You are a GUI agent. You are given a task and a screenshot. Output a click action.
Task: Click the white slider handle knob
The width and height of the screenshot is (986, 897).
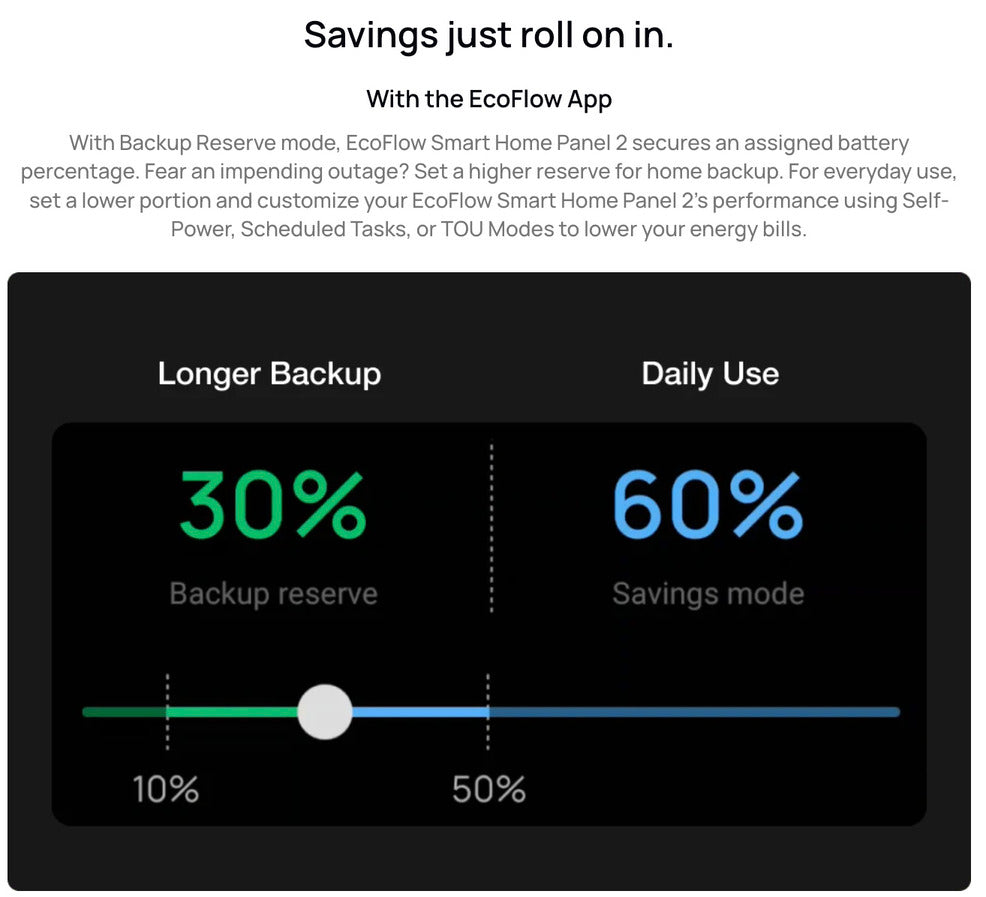[325, 712]
